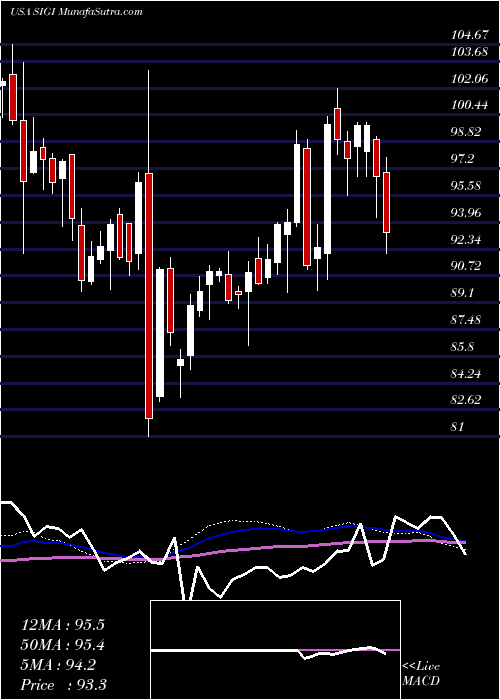Select the 81 price axis label

pyautogui.click(x=458, y=426)
